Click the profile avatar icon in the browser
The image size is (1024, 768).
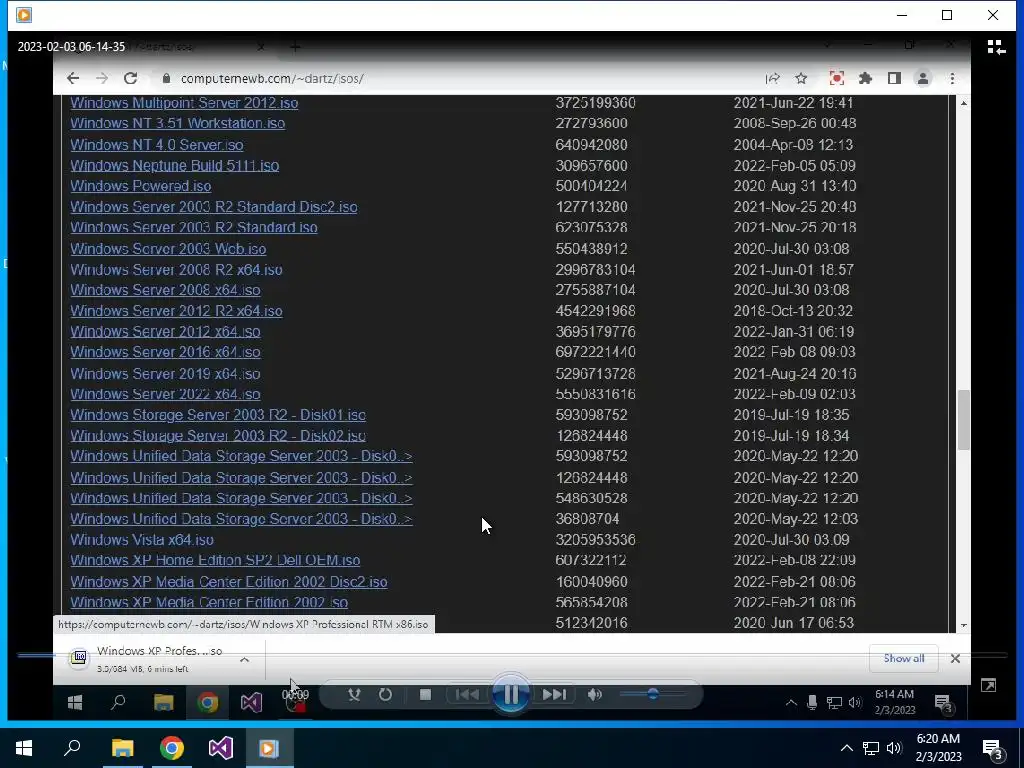923,78
